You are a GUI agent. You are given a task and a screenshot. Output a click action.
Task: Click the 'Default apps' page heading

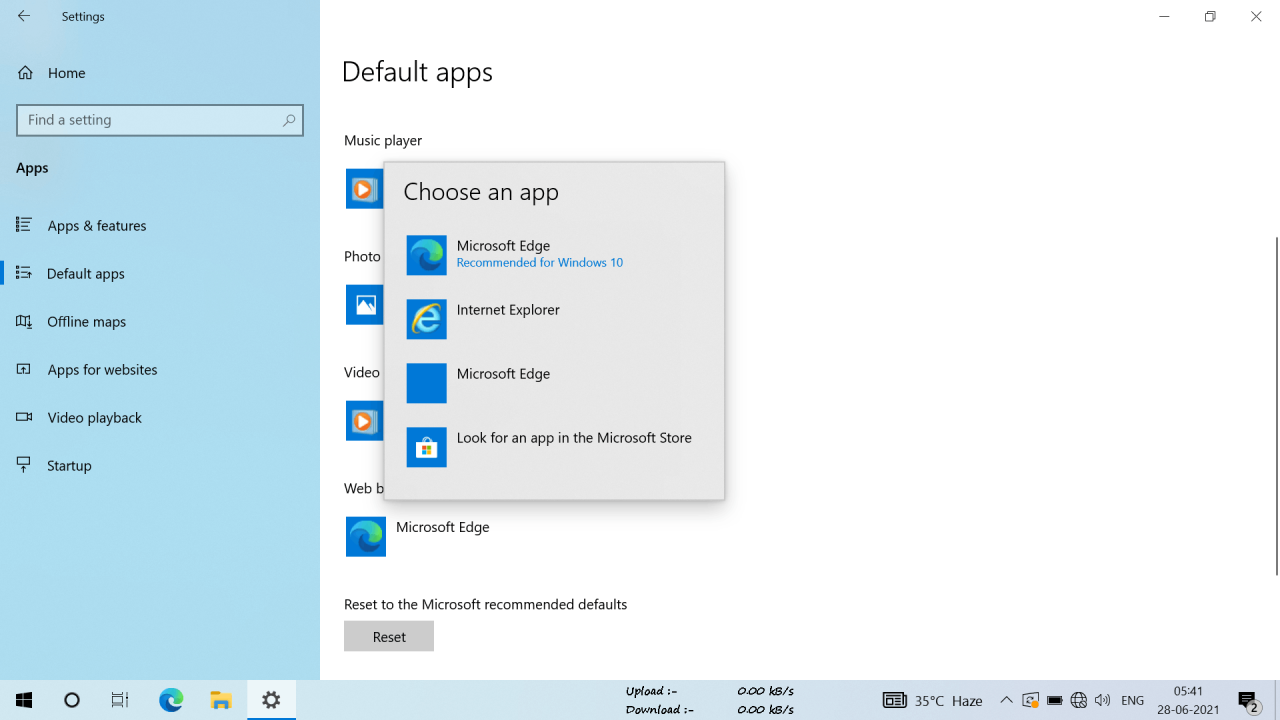[417, 72]
